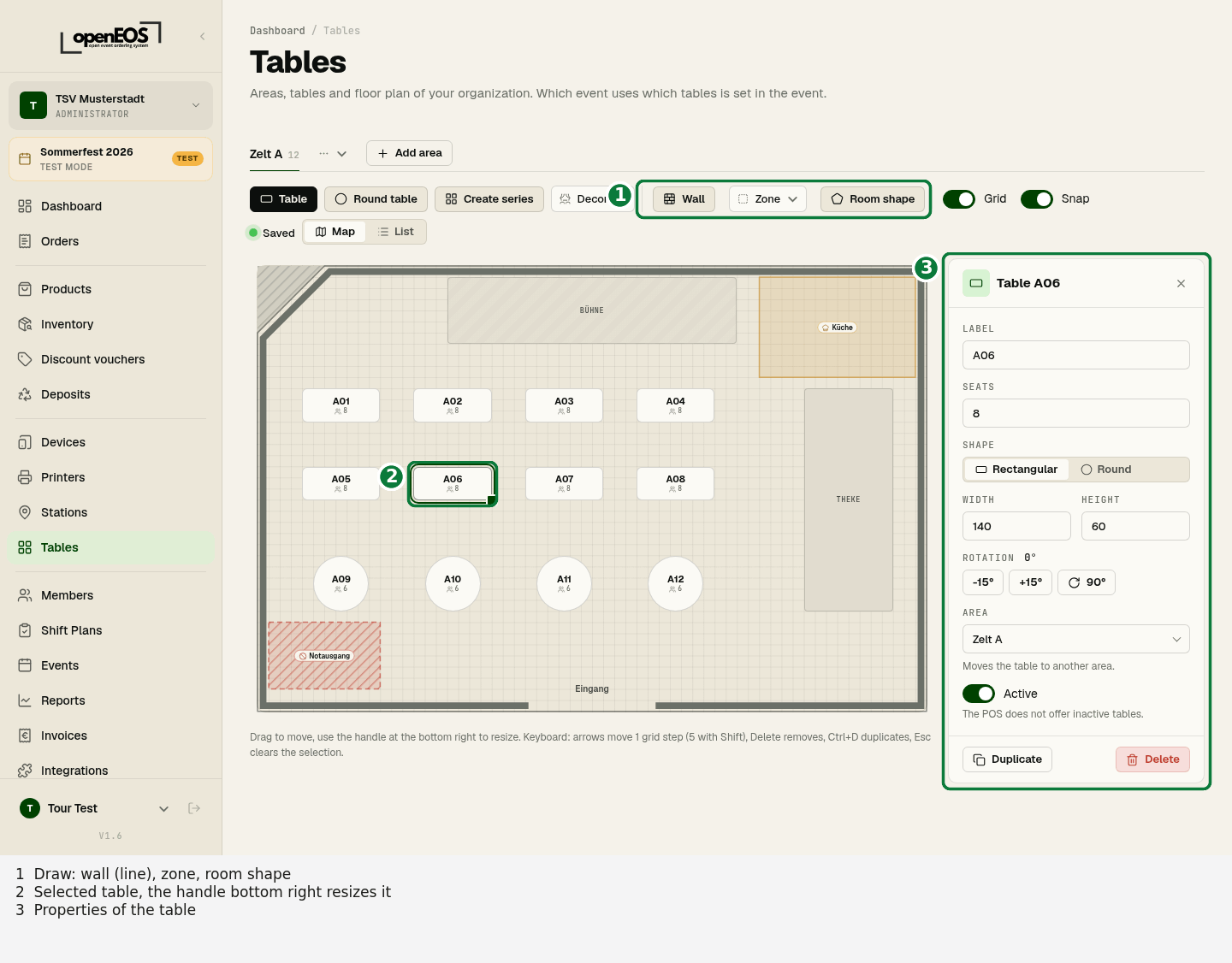Viewport: 1232px width, 963px height.
Task: Click the logout icon next to Tour Test
Action: 194,808
